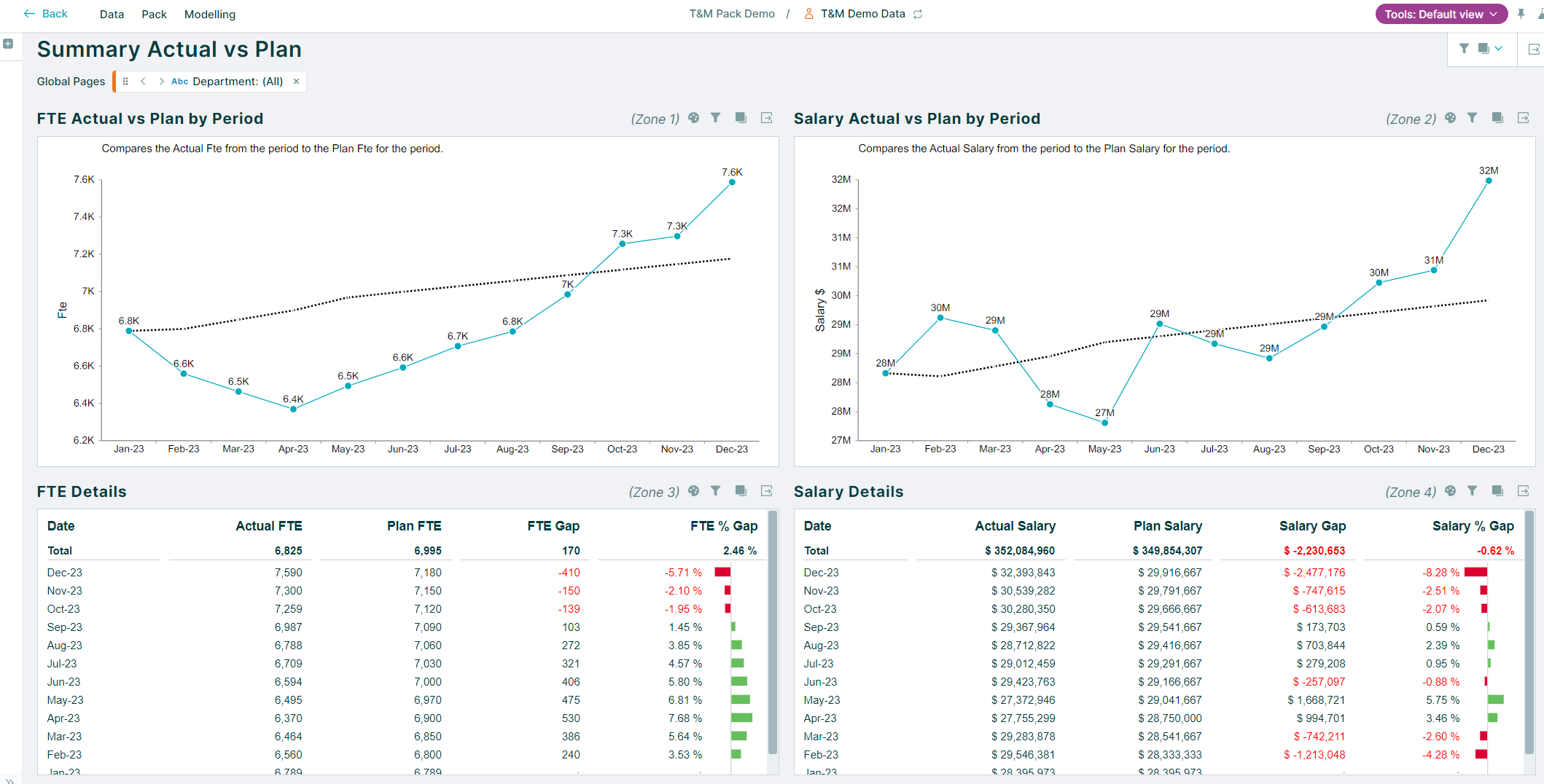This screenshot has height=784, width=1544.
Task: Select the palette icon on Salary Details panel
Action: (1450, 491)
